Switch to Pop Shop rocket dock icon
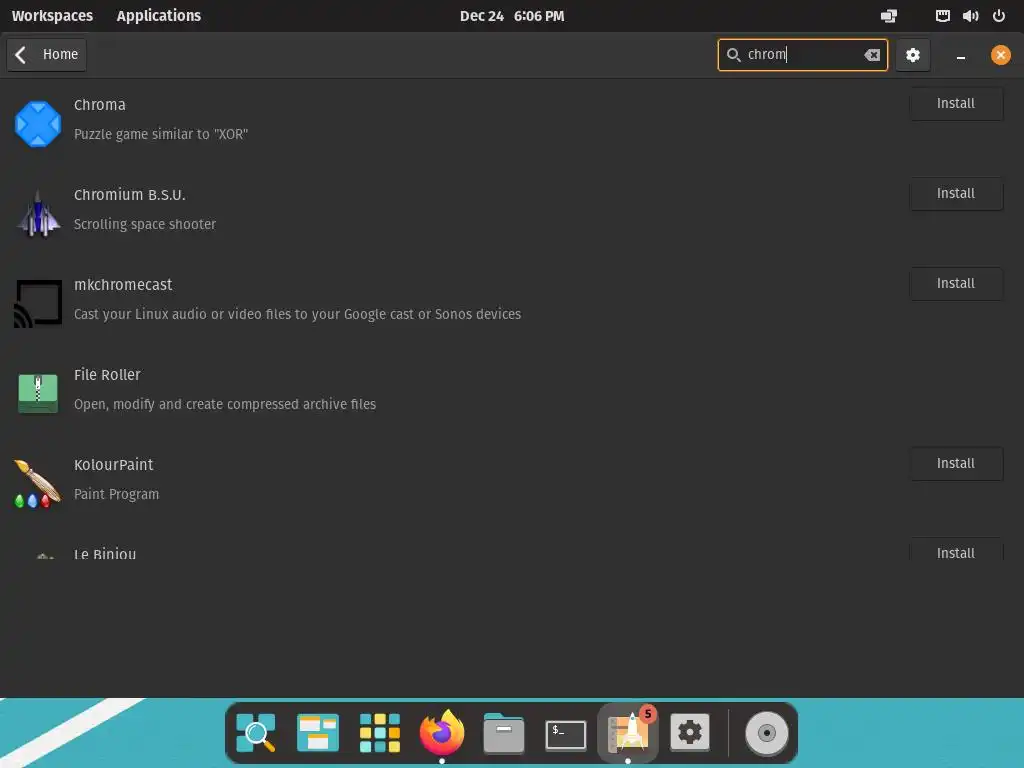1024x768 pixels. tap(628, 733)
